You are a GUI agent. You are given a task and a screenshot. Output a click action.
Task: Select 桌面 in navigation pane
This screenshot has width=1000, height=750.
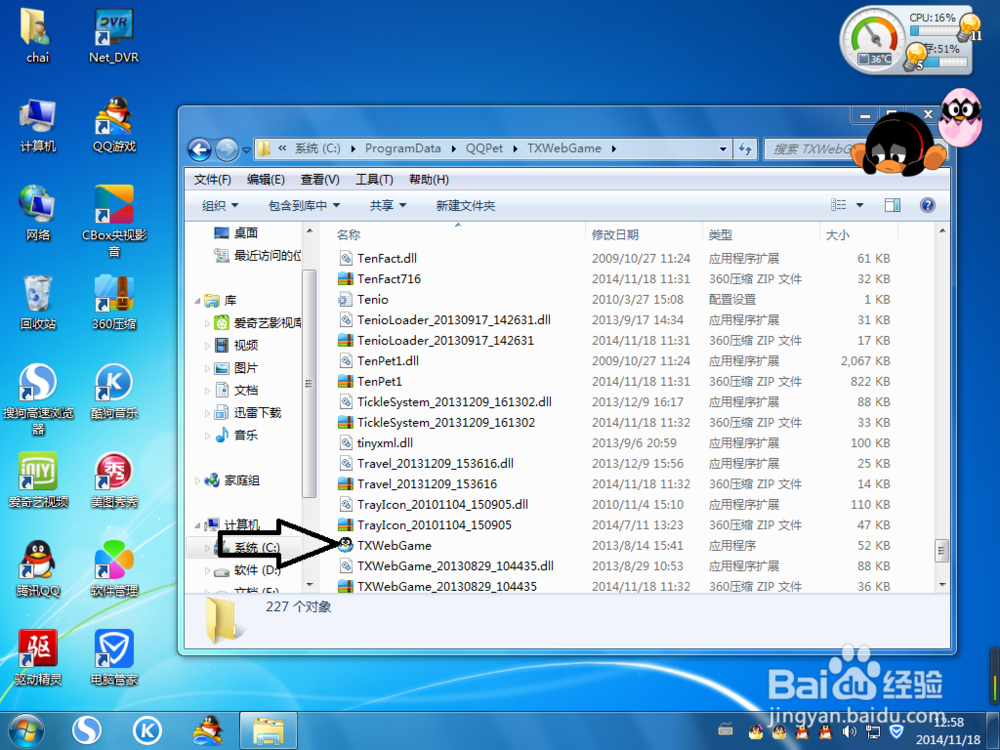237,233
